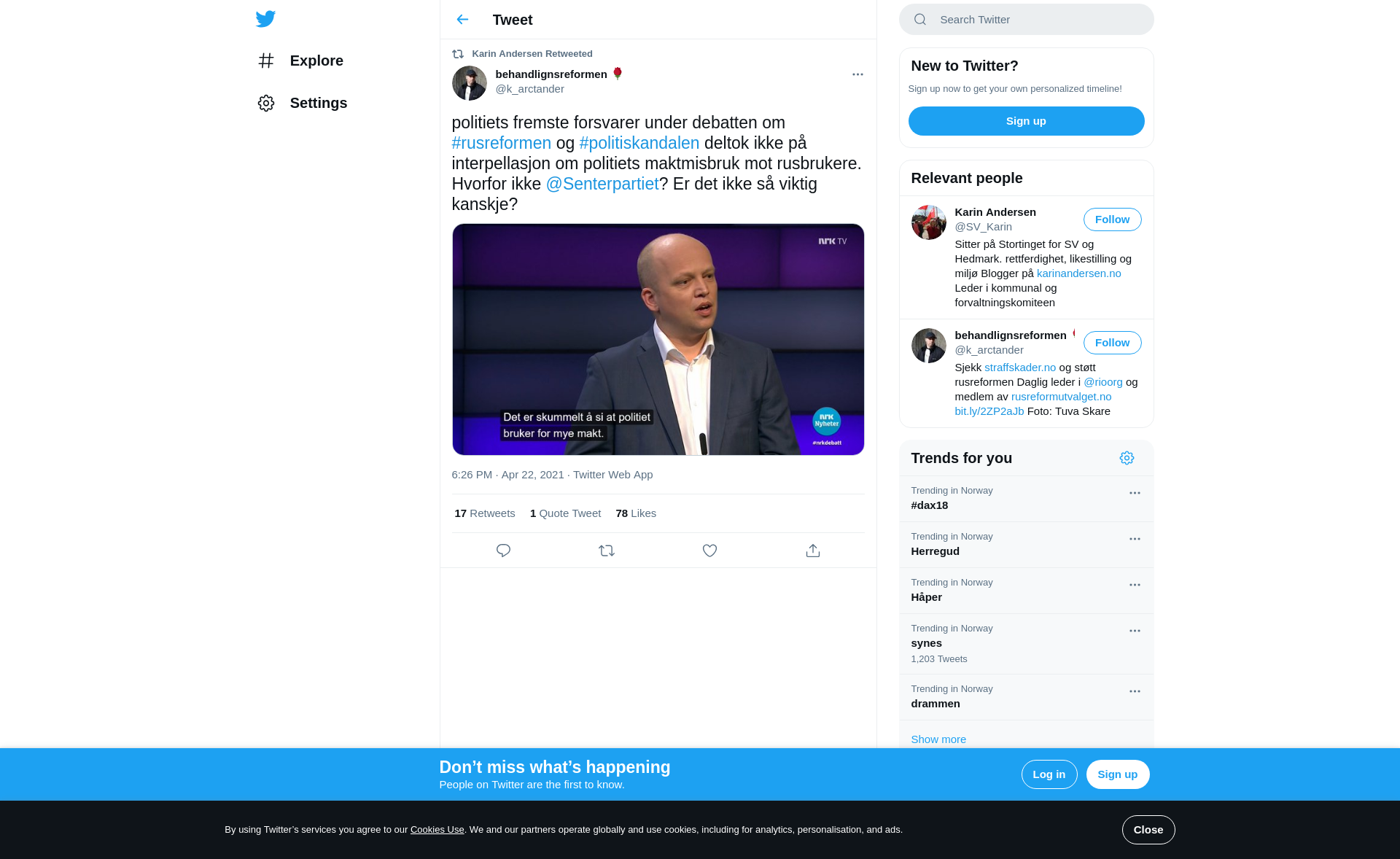The image size is (1400, 859).
Task: Click the reply speech bubble icon
Action: (x=503, y=551)
